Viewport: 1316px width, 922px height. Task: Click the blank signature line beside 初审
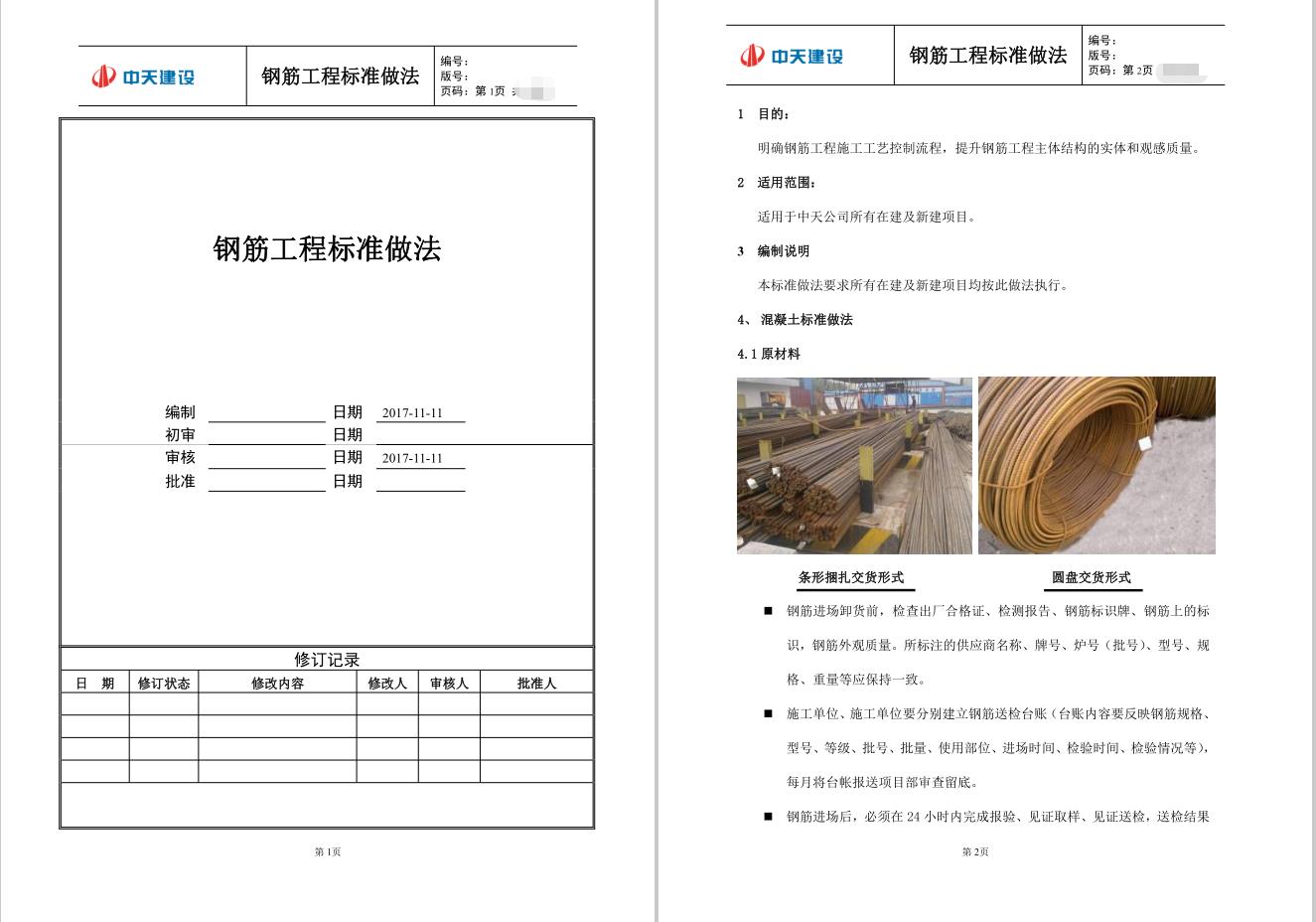[266, 436]
